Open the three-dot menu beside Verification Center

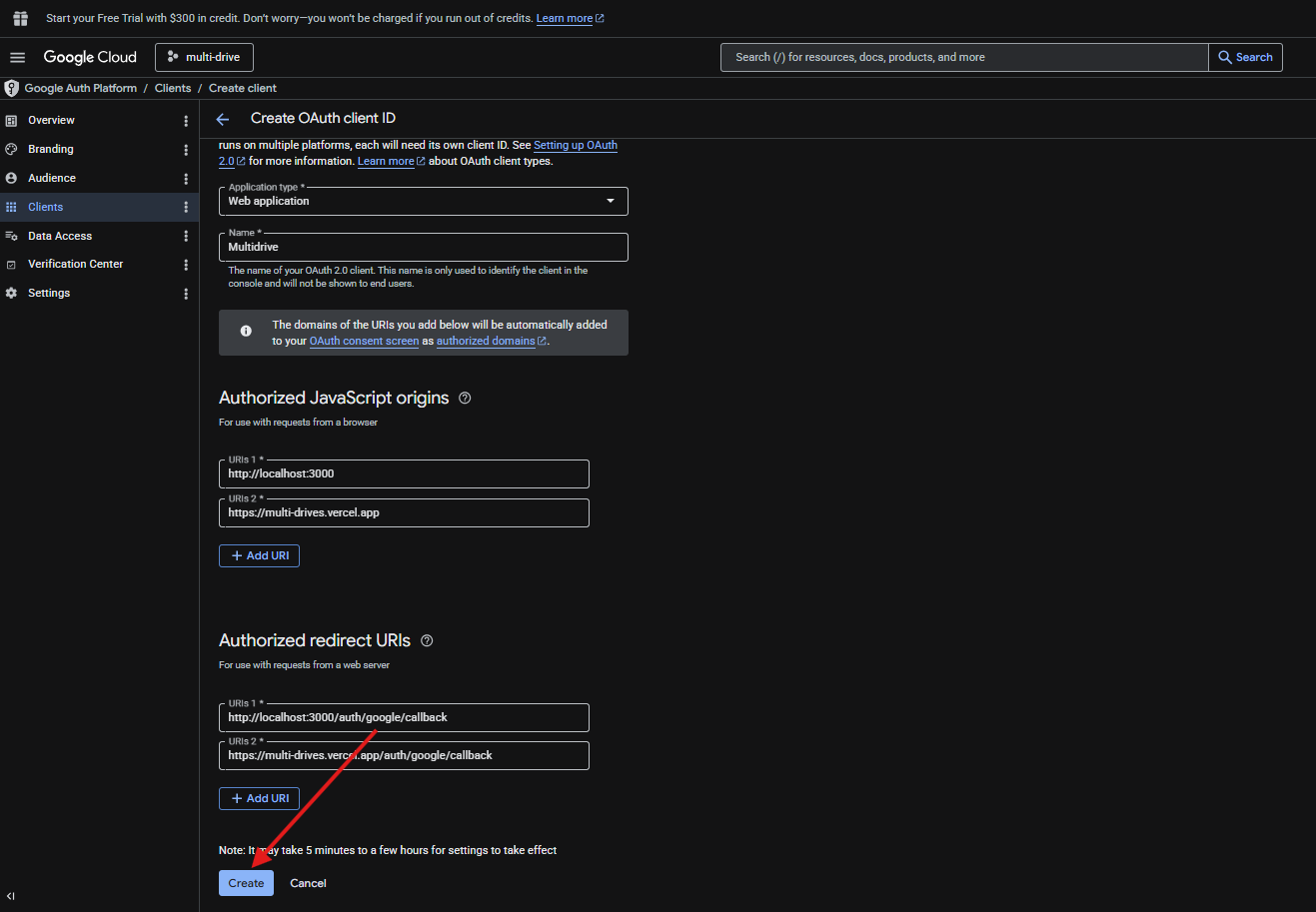pyautogui.click(x=186, y=265)
